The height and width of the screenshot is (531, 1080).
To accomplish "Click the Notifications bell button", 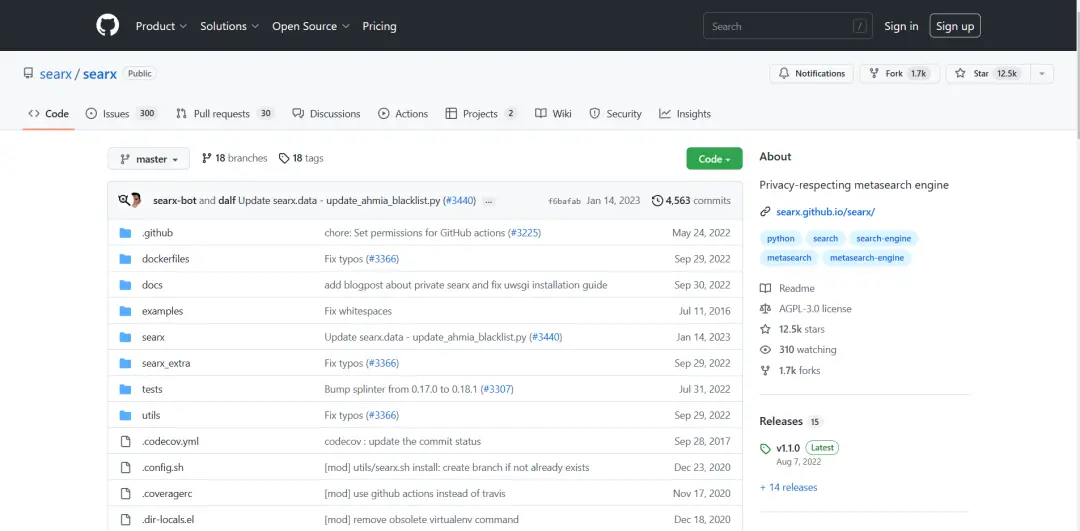I will pos(810,74).
